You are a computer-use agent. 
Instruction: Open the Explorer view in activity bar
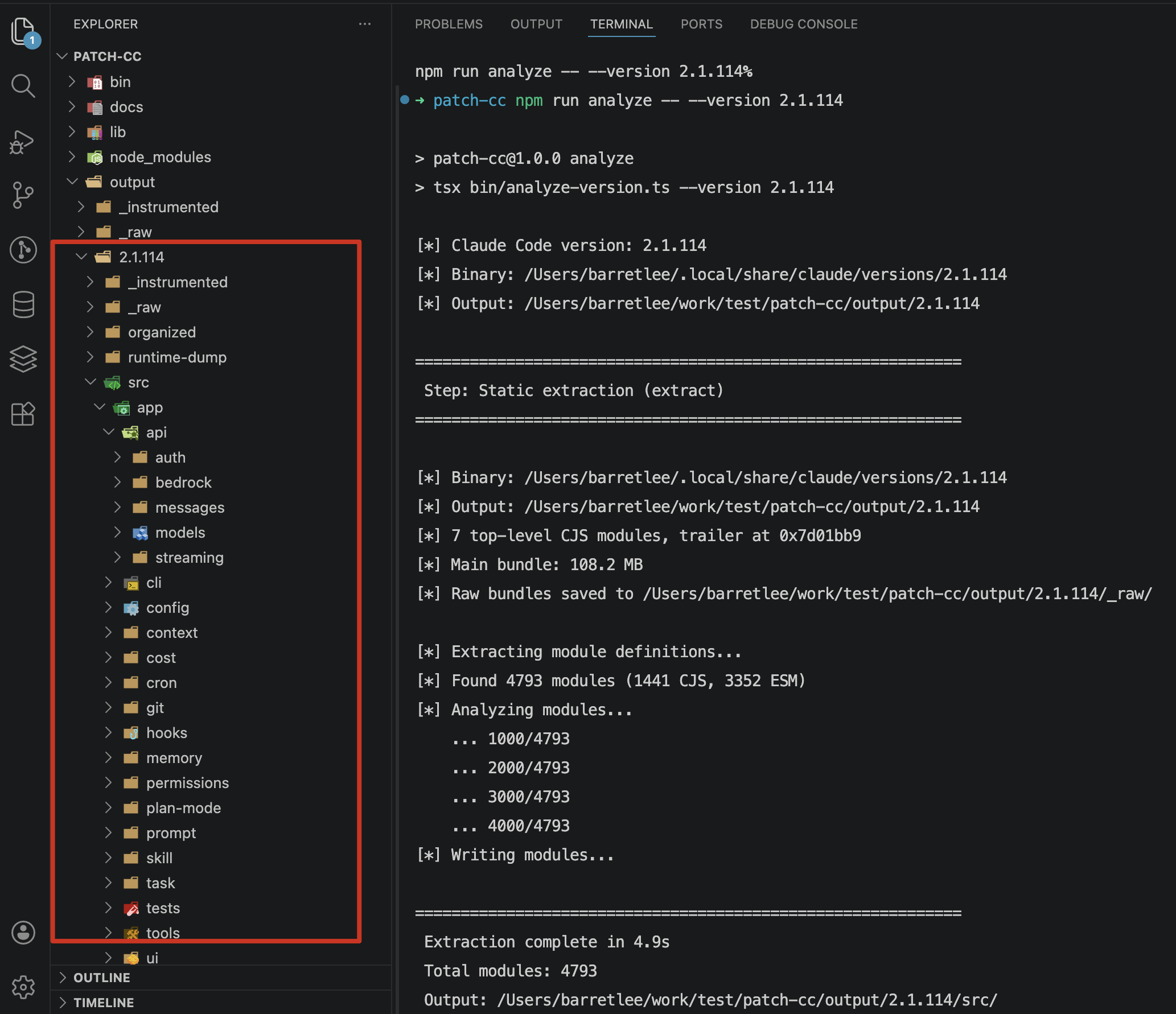coord(23,31)
